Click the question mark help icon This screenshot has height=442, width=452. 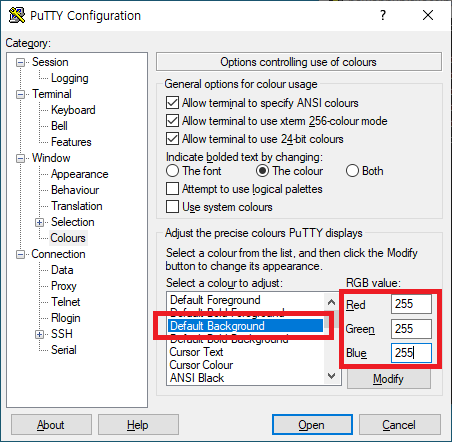pos(383,15)
